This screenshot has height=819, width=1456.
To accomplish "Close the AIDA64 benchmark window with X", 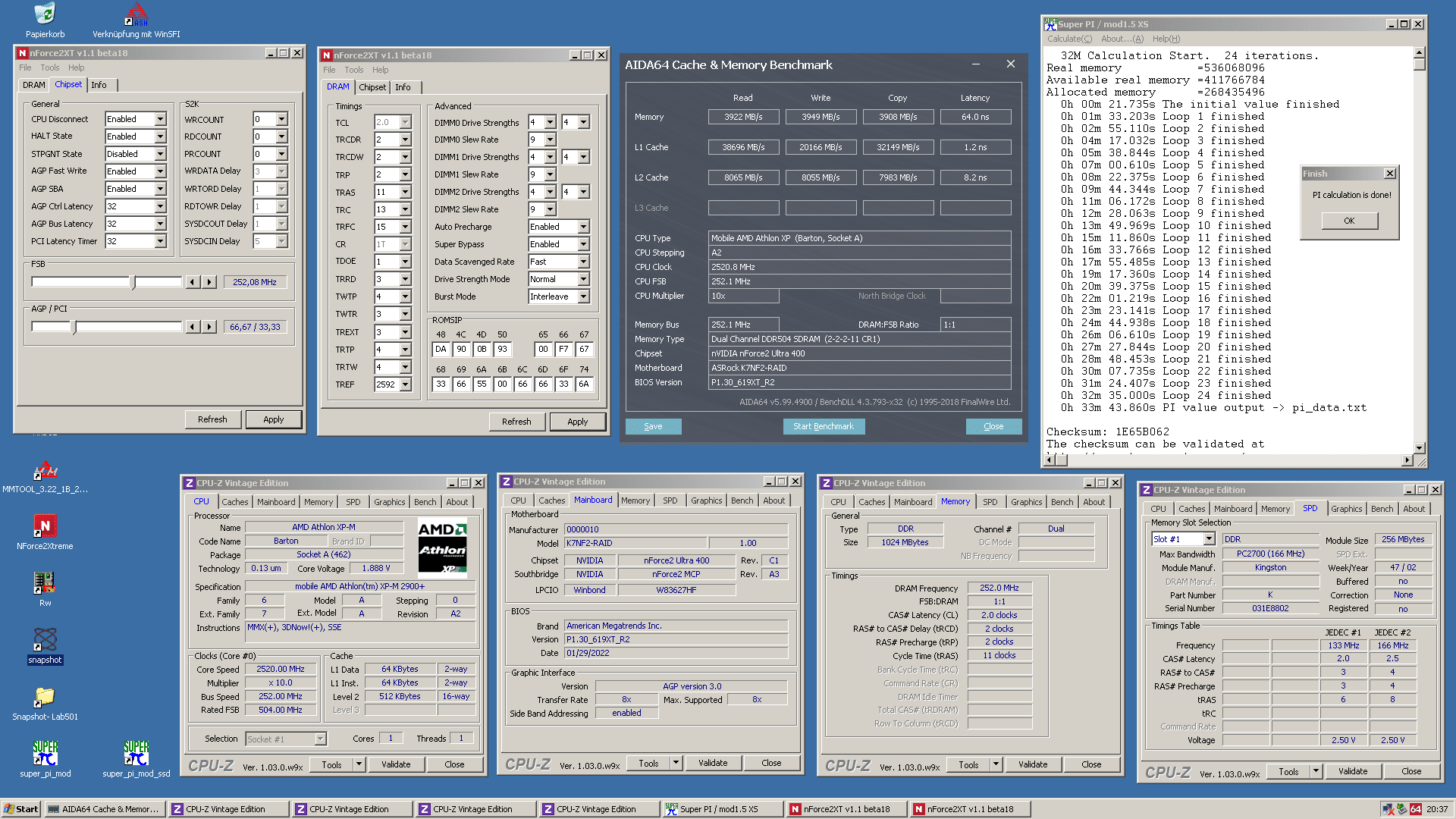I will [x=1010, y=64].
